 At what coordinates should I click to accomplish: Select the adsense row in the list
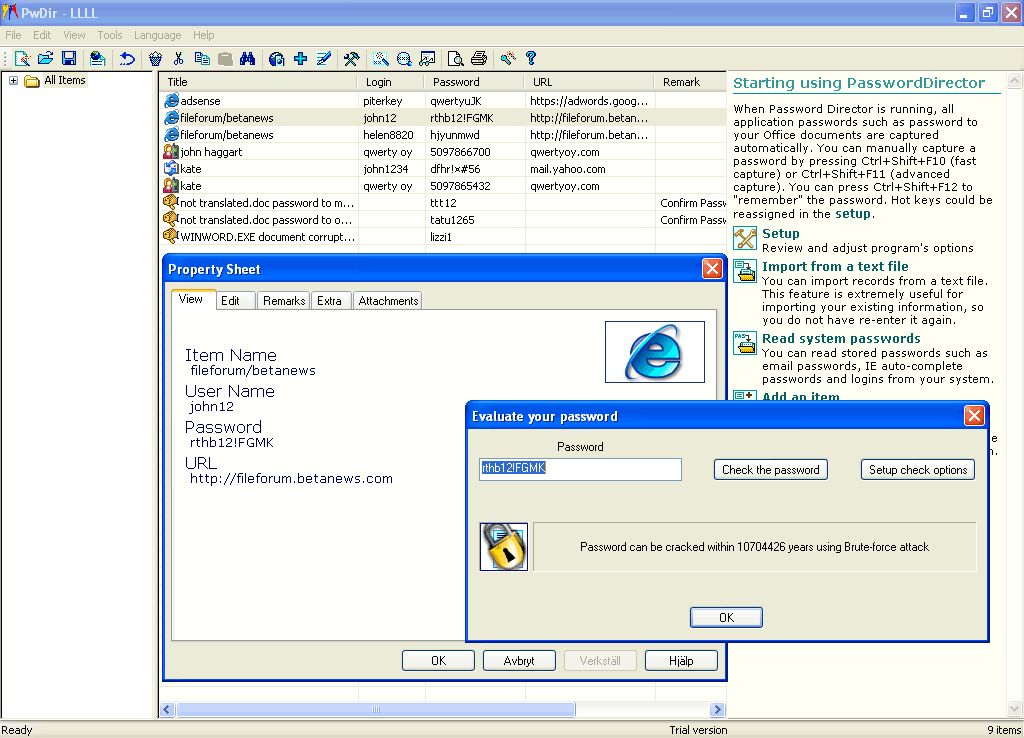tap(443, 101)
